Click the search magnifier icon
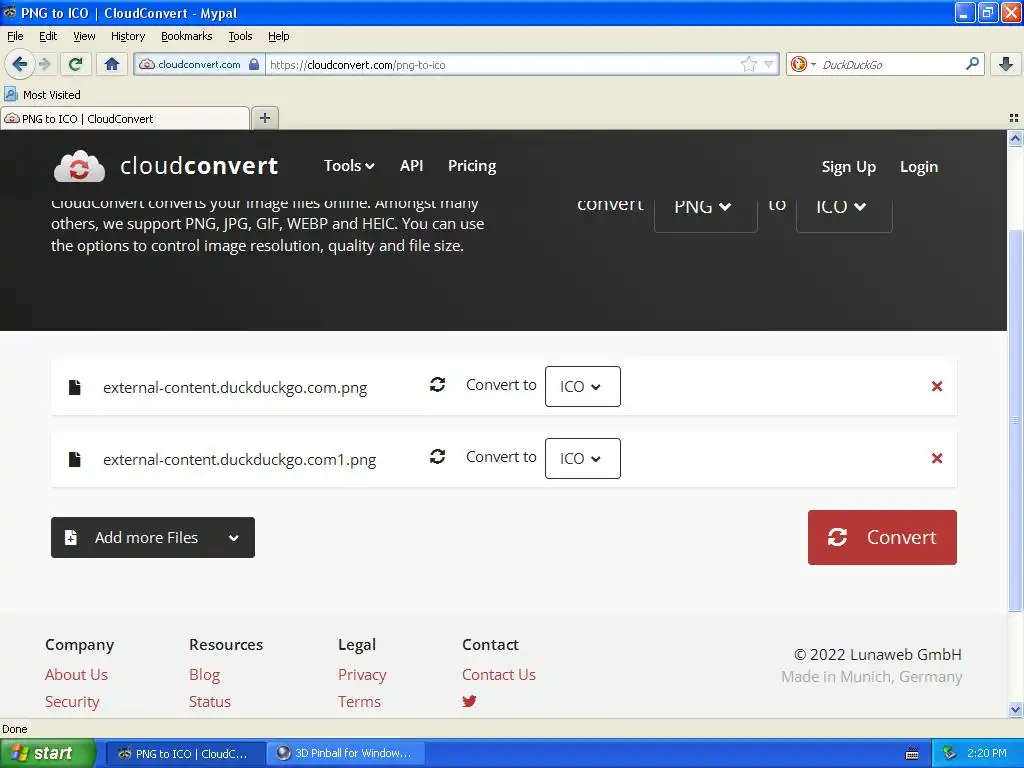This screenshot has height=768, width=1024. pyautogui.click(x=972, y=64)
